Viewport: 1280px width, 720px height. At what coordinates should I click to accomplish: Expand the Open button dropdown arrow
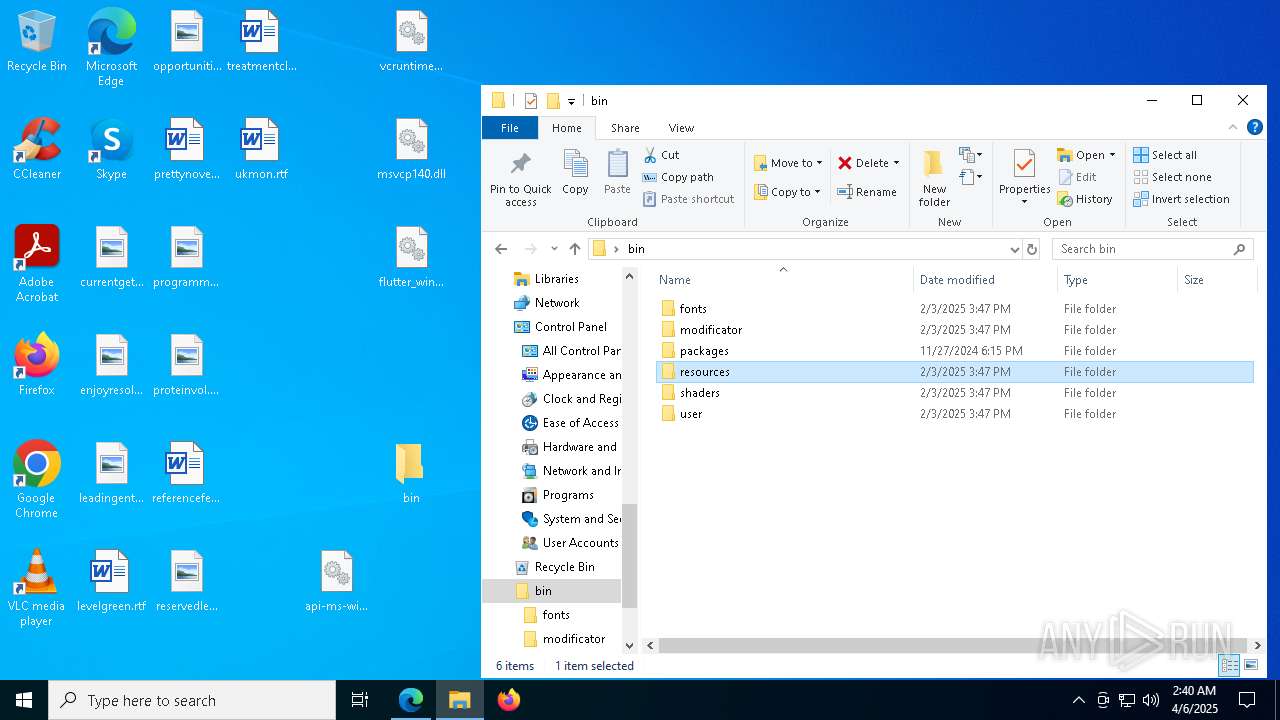[1112, 155]
